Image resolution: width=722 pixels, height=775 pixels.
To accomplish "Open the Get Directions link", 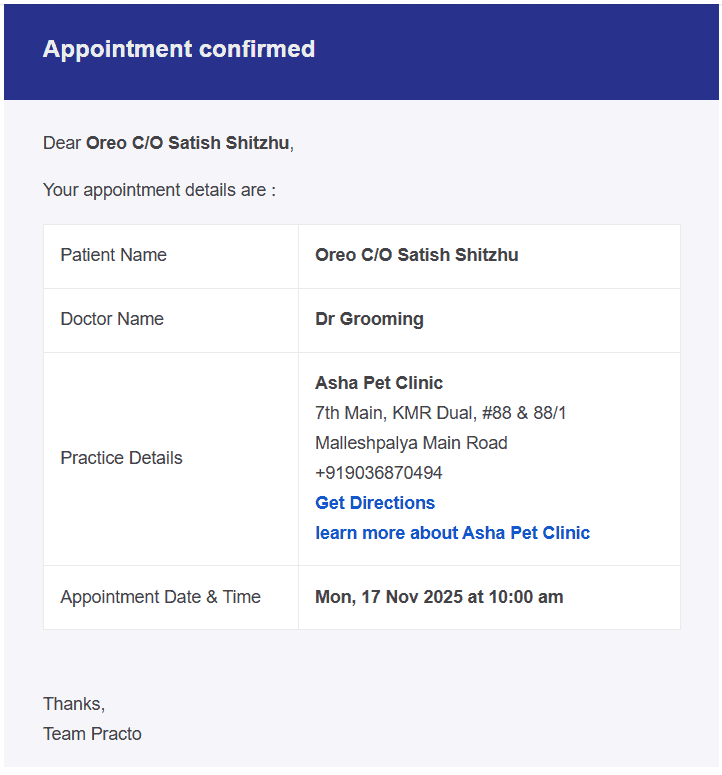I will pyautogui.click(x=375, y=503).
